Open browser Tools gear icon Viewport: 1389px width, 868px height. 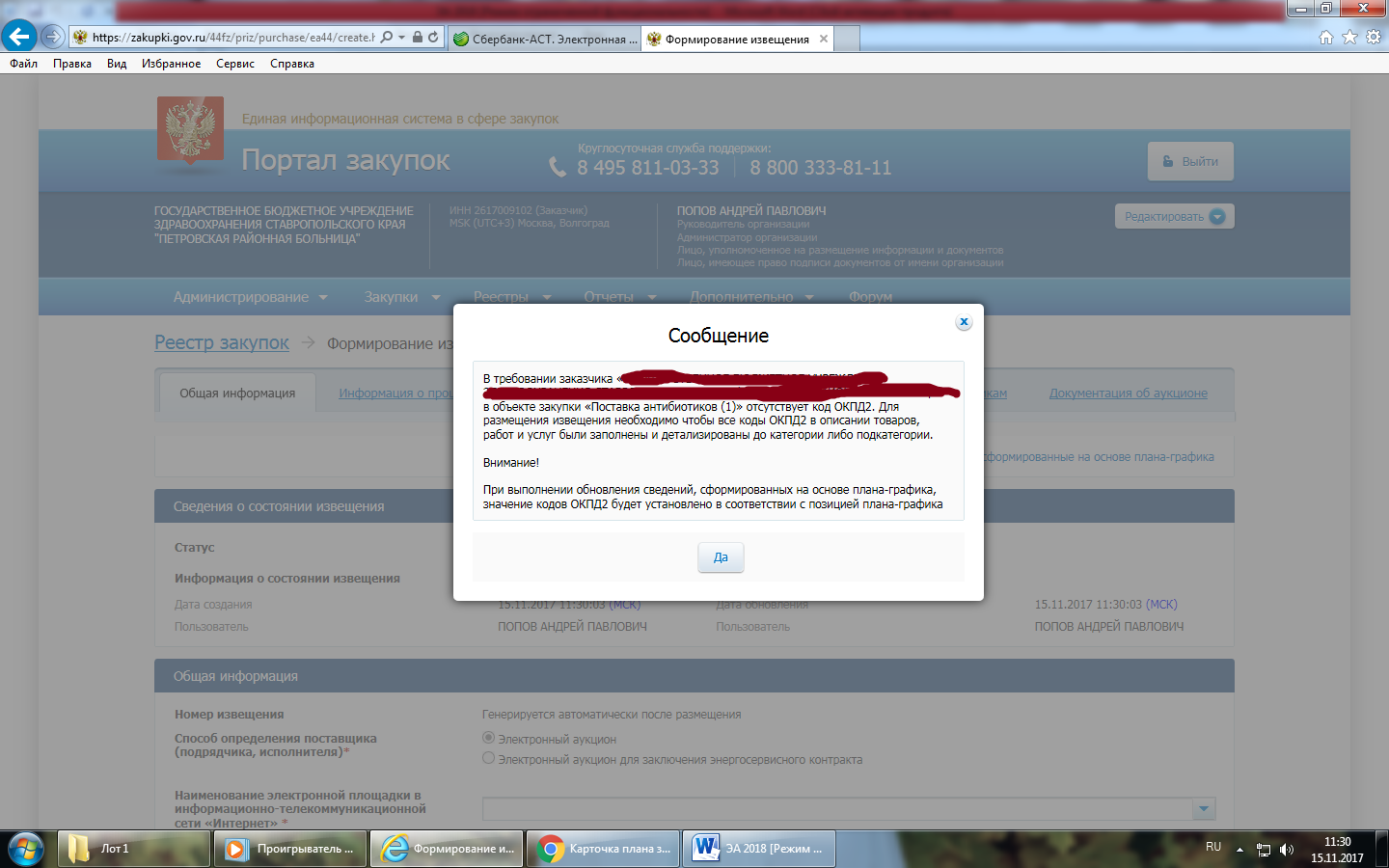click(x=1373, y=38)
